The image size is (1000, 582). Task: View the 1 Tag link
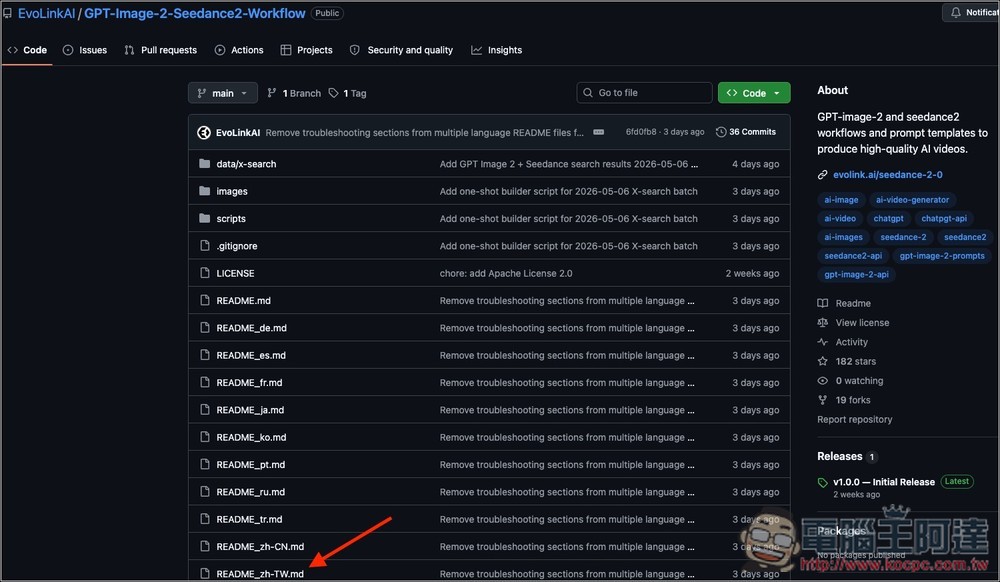pyautogui.click(x=348, y=93)
